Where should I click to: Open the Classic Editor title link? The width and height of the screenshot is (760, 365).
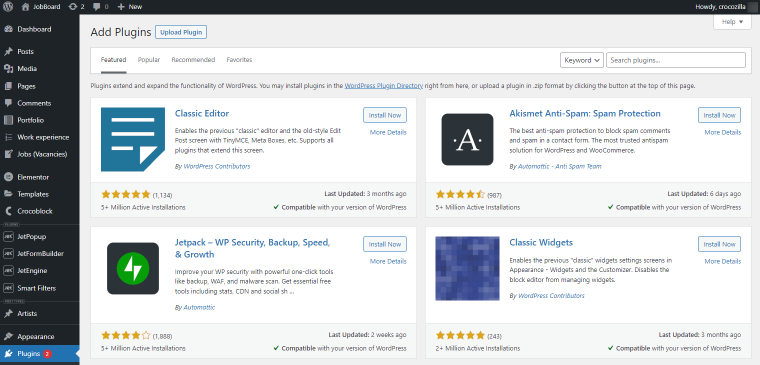tap(202, 114)
